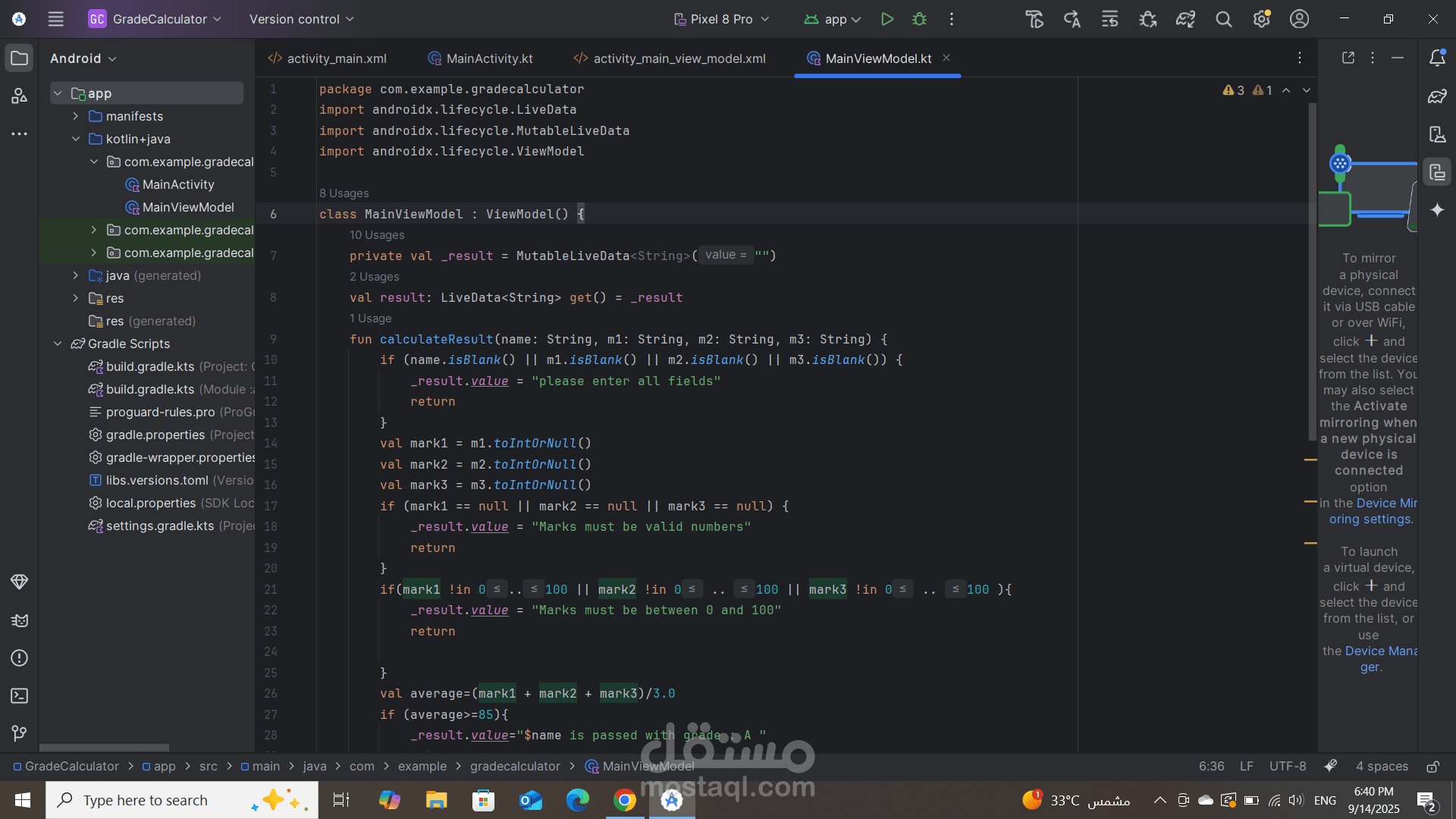The image size is (1456, 819).
Task: Open the Logcat tool window
Action: [20, 620]
